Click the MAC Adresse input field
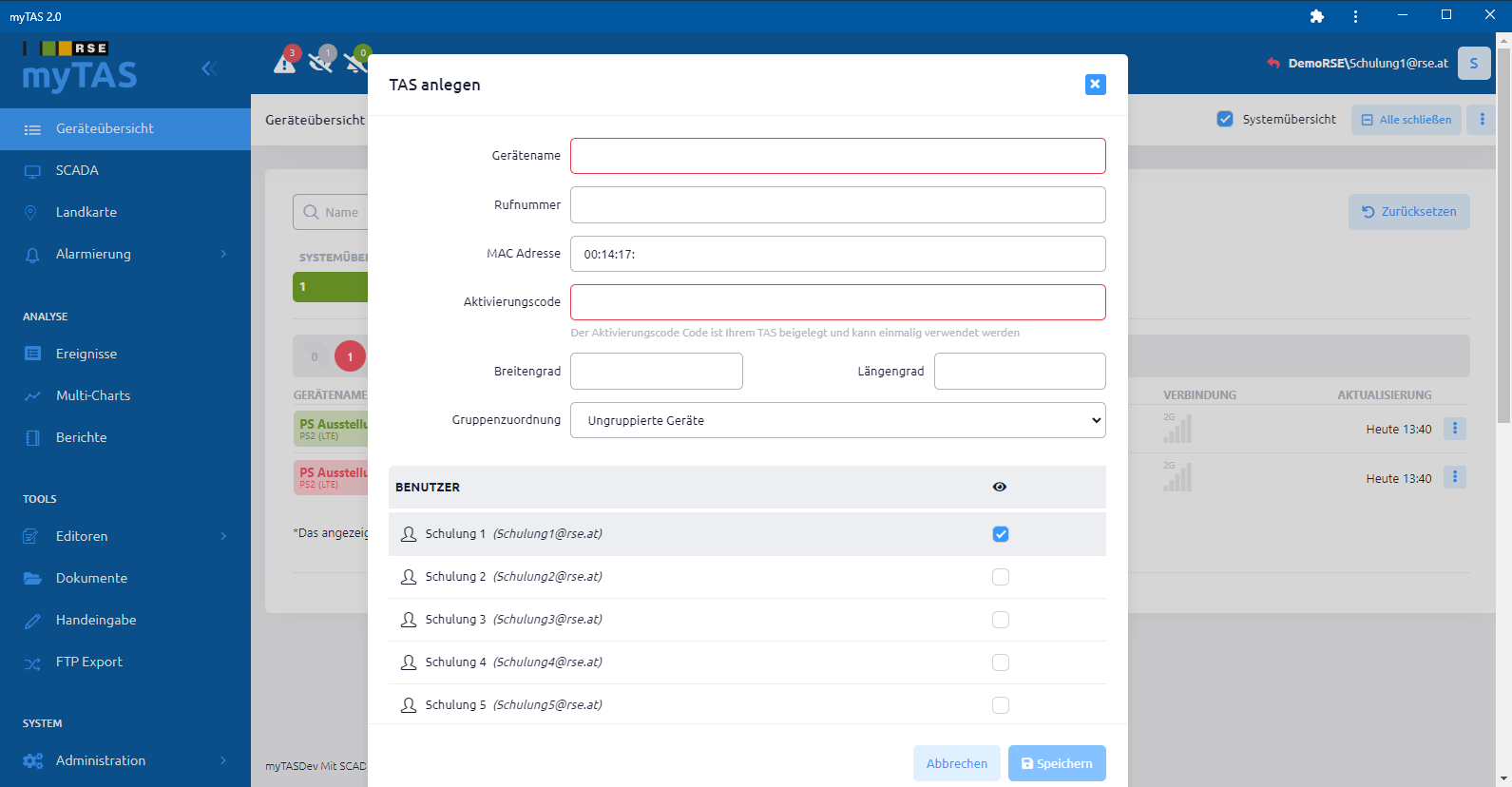 tap(837, 254)
